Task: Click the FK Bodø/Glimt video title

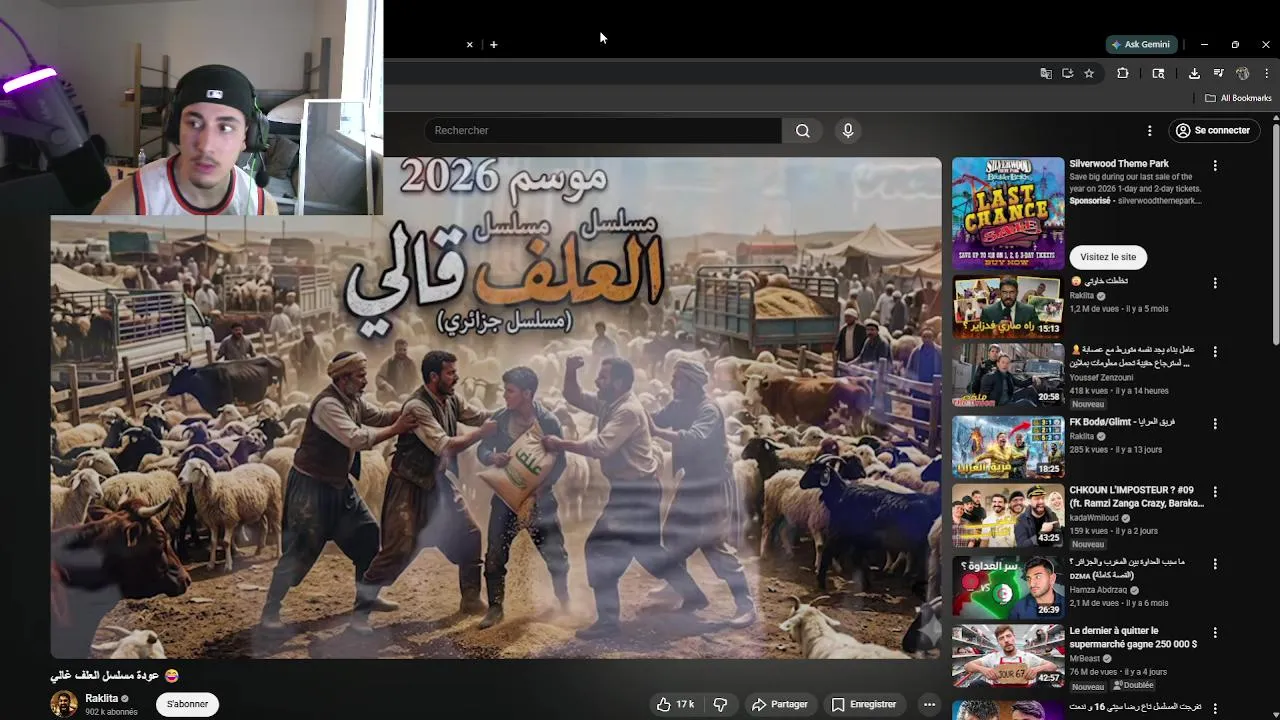Action: (x=1122, y=422)
